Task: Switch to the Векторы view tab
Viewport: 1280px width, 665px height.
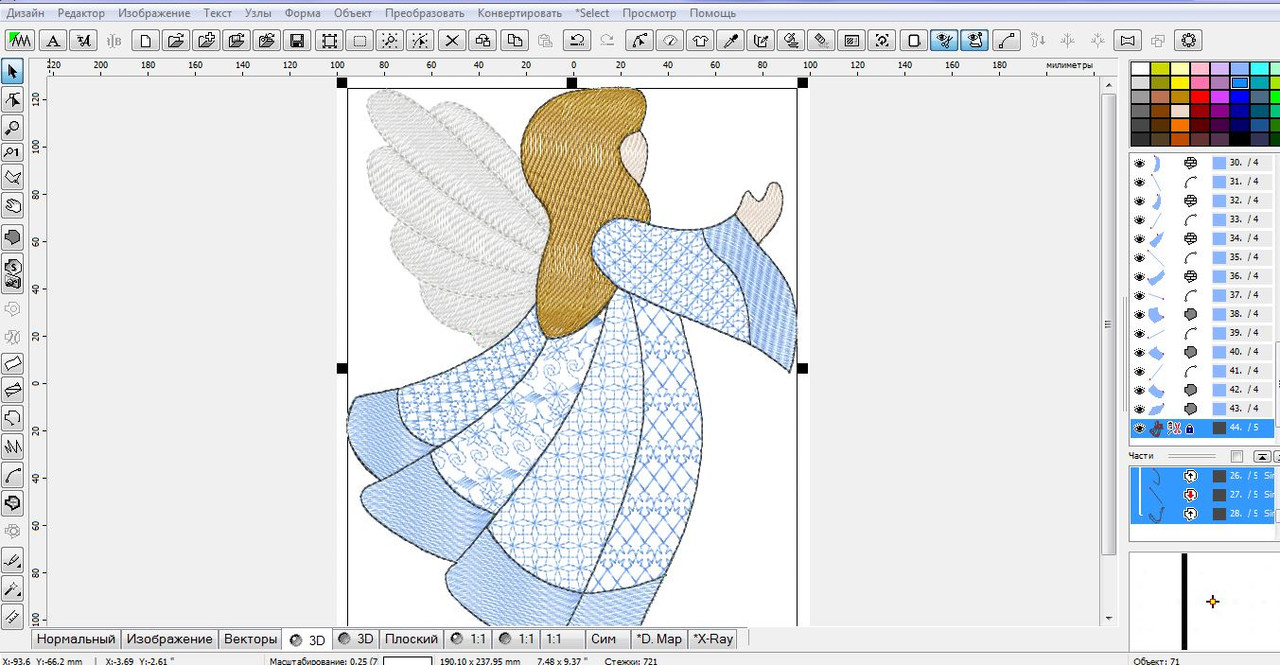Action: [x=250, y=639]
